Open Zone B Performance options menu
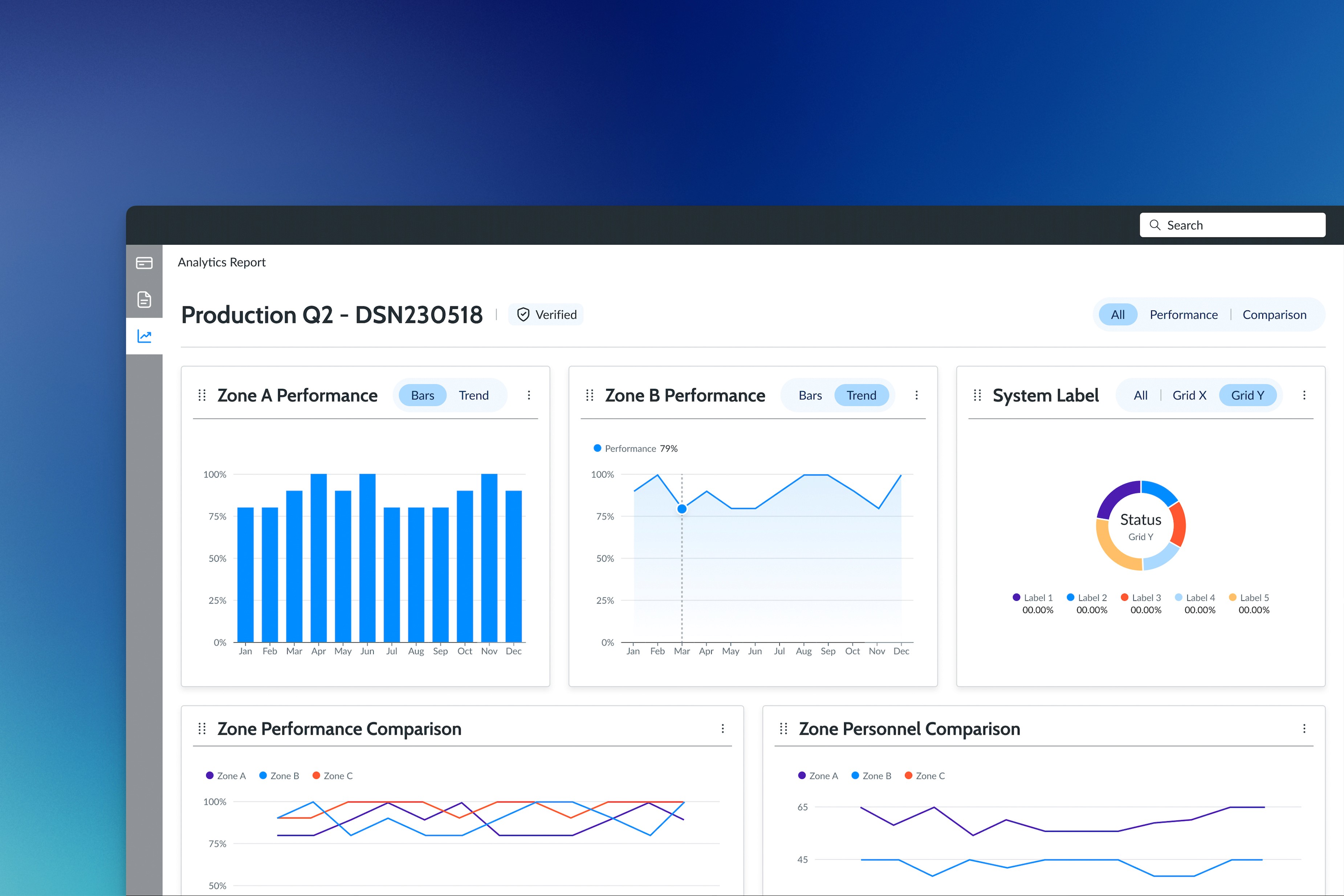Image resolution: width=1344 pixels, height=896 pixels. (916, 395)
